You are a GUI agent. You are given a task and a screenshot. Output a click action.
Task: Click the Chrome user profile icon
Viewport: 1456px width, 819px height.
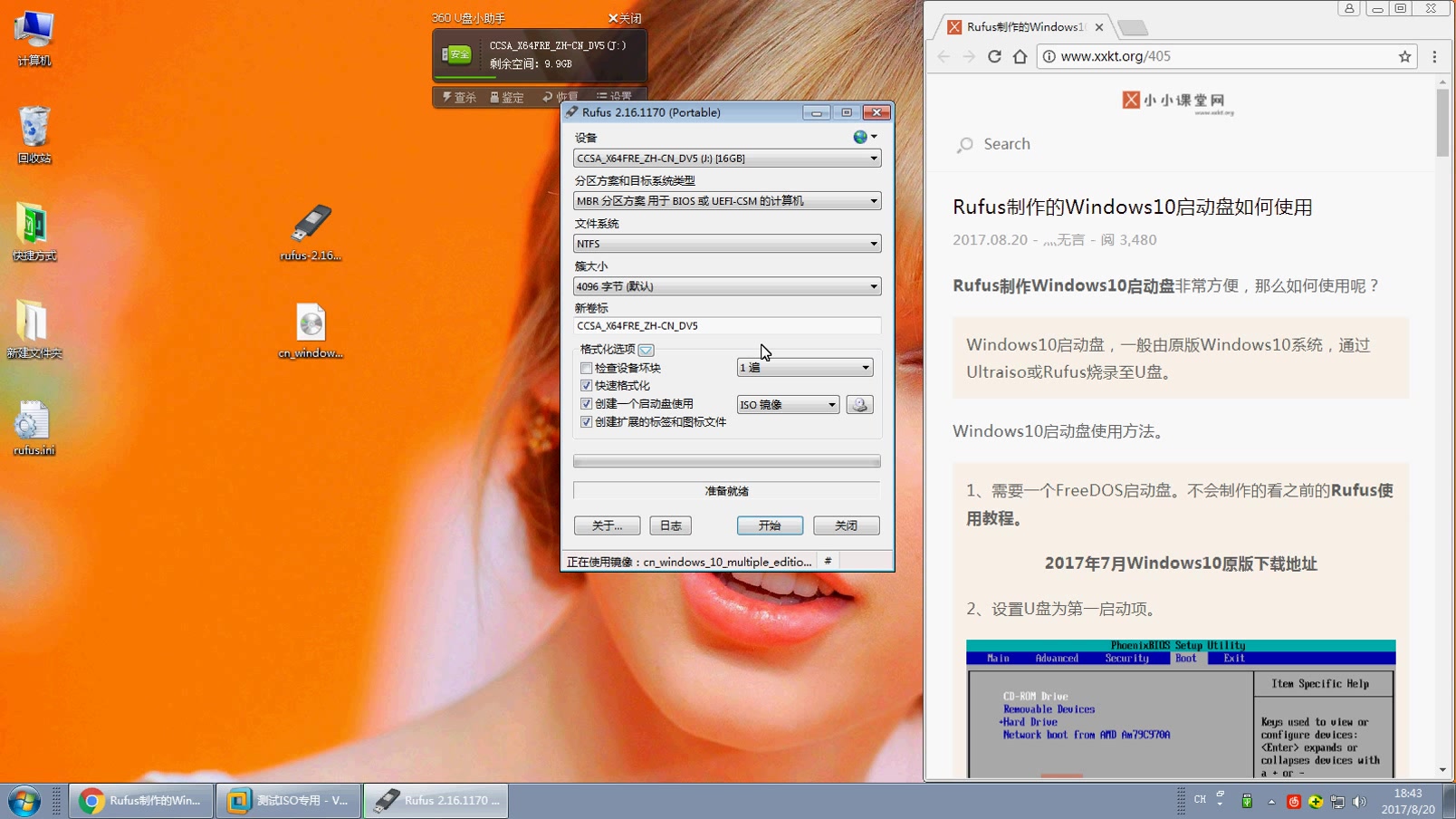pos(1349,8)
